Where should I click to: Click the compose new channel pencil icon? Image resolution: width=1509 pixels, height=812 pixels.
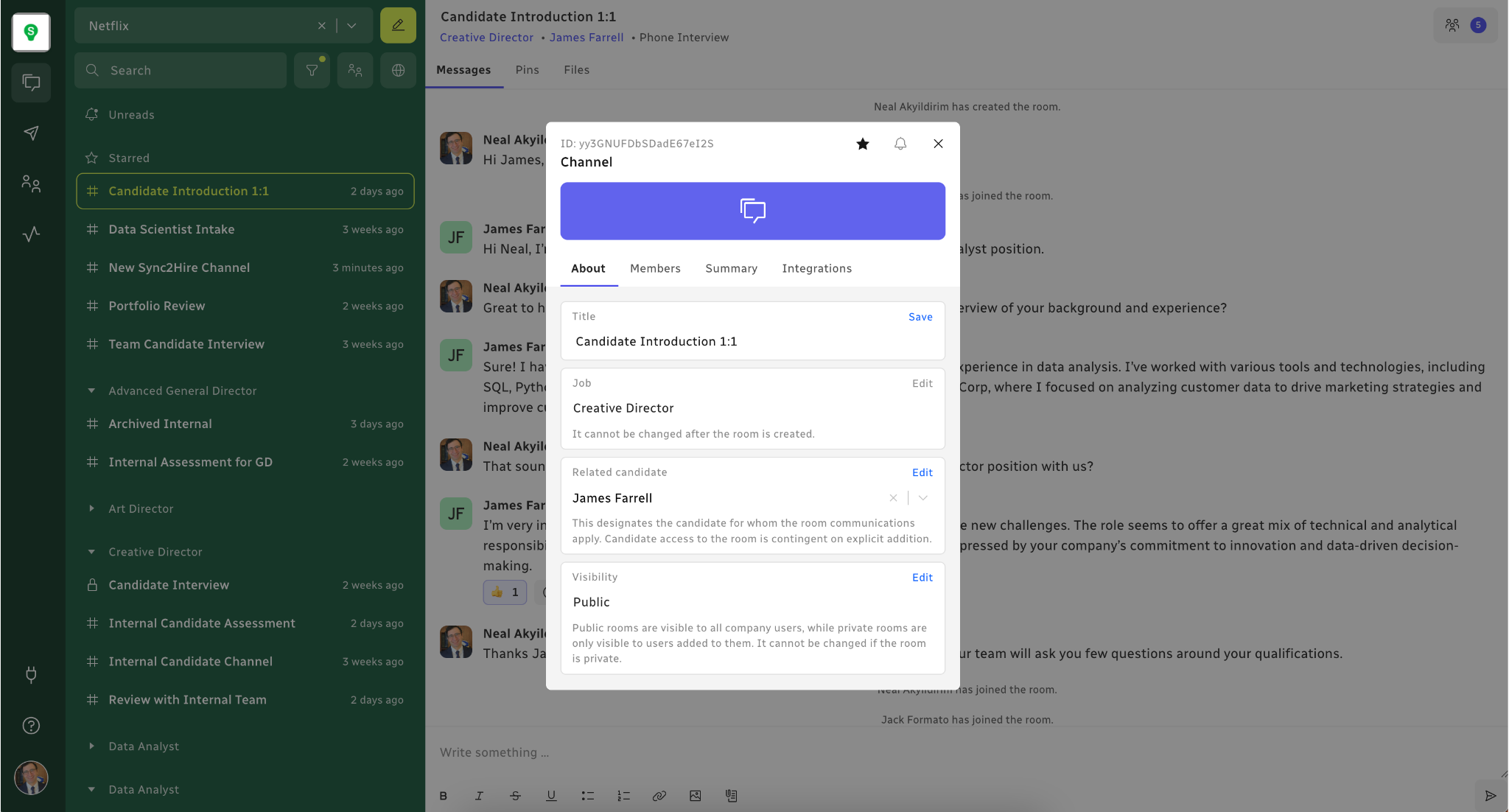point(398,25)
